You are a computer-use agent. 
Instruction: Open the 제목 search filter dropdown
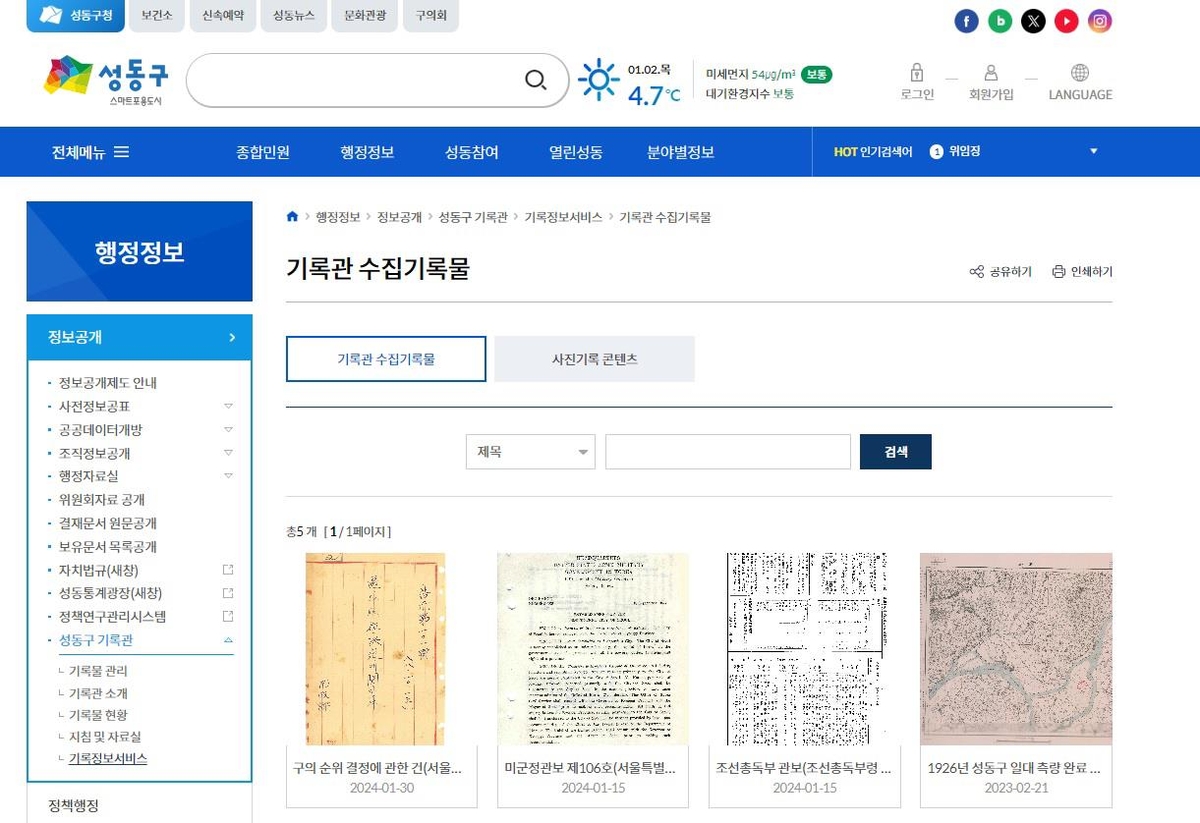(530, 451)
